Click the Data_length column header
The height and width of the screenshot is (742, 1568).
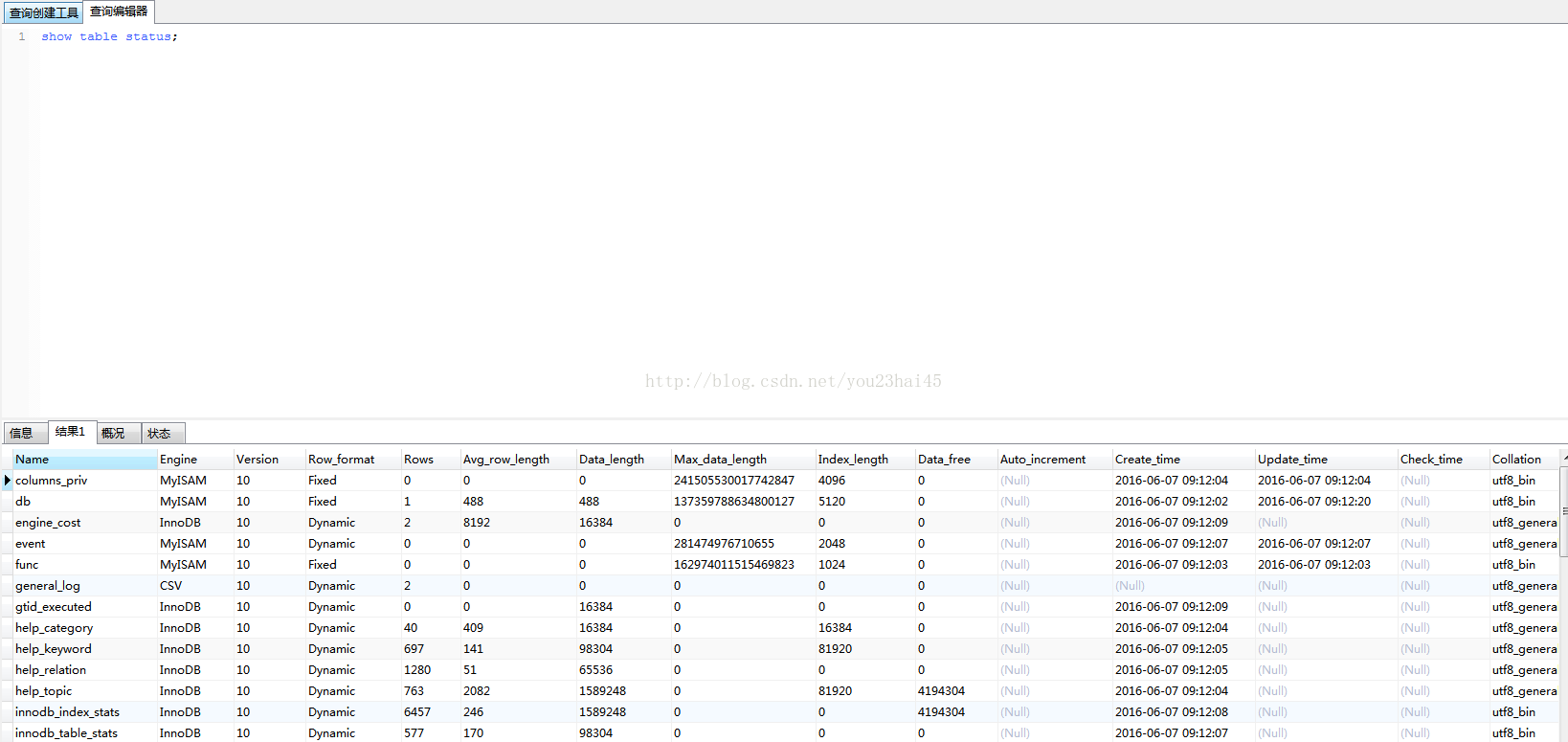(623, 460)
